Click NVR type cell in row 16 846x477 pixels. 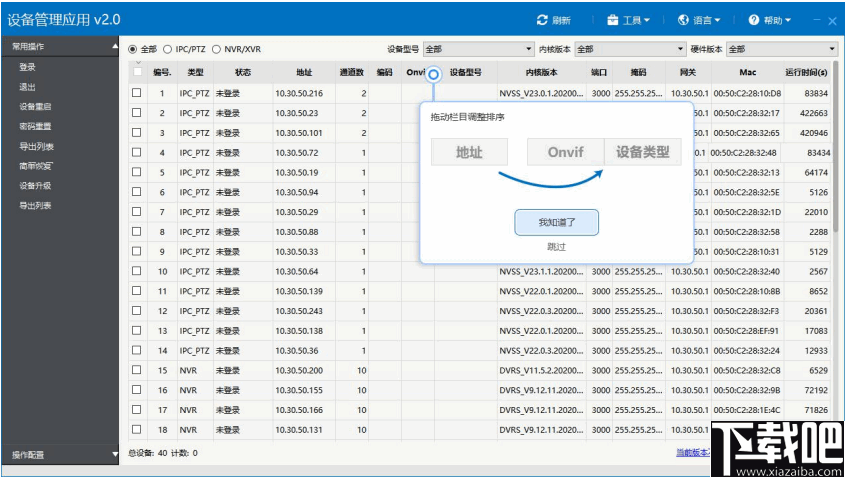pyautogui.click(x=188, y=390)
